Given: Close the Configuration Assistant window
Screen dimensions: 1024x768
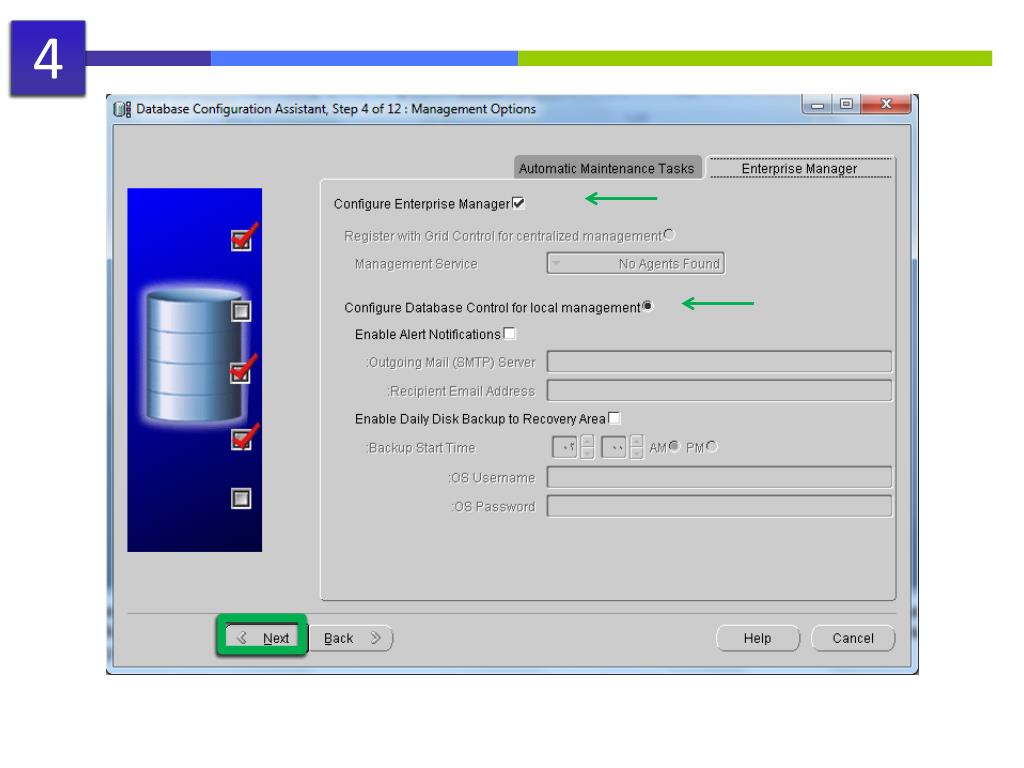Looking at the screenshot, I should click(x=886, y=104).
